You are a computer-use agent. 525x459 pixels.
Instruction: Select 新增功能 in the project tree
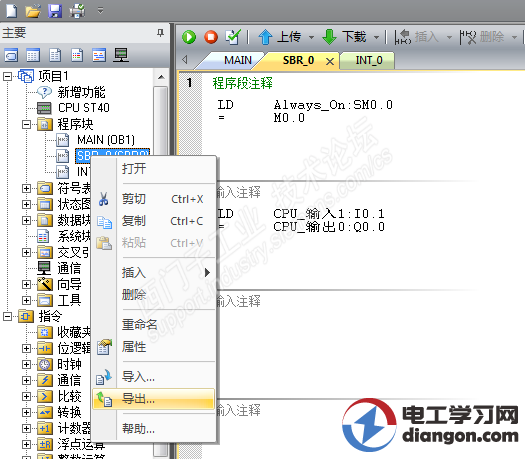click(x=81, y=92)
